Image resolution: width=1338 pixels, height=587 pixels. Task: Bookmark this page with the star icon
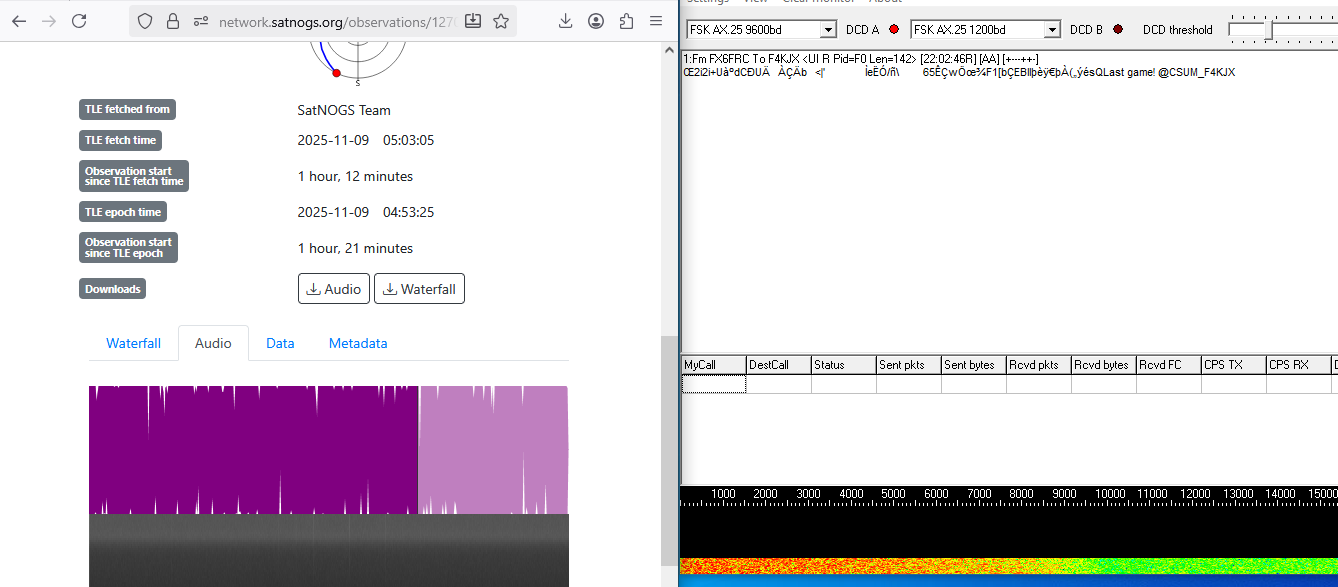click(501, 21)
